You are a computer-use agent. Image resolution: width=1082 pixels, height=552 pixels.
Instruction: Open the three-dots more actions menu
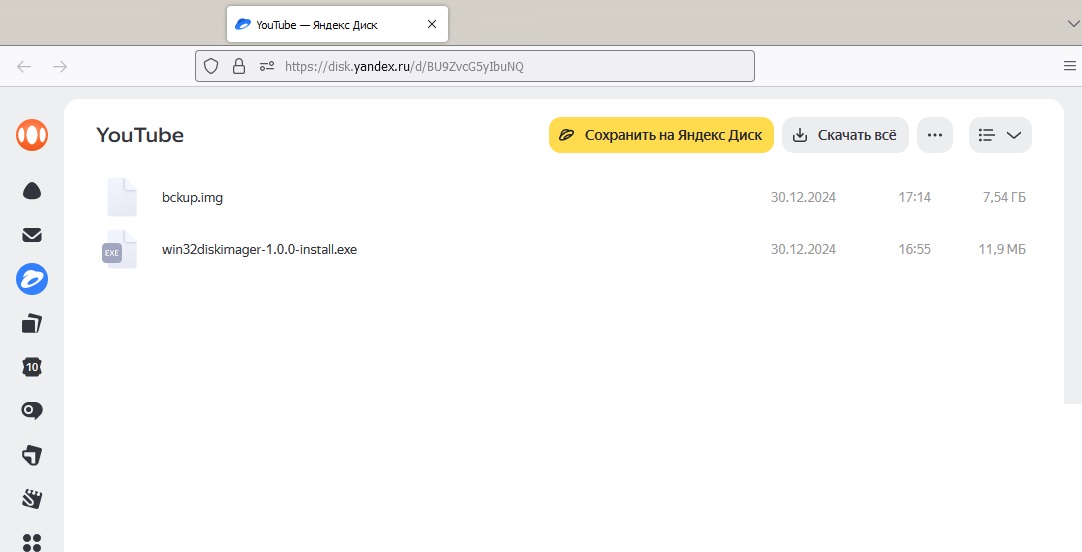935,135
